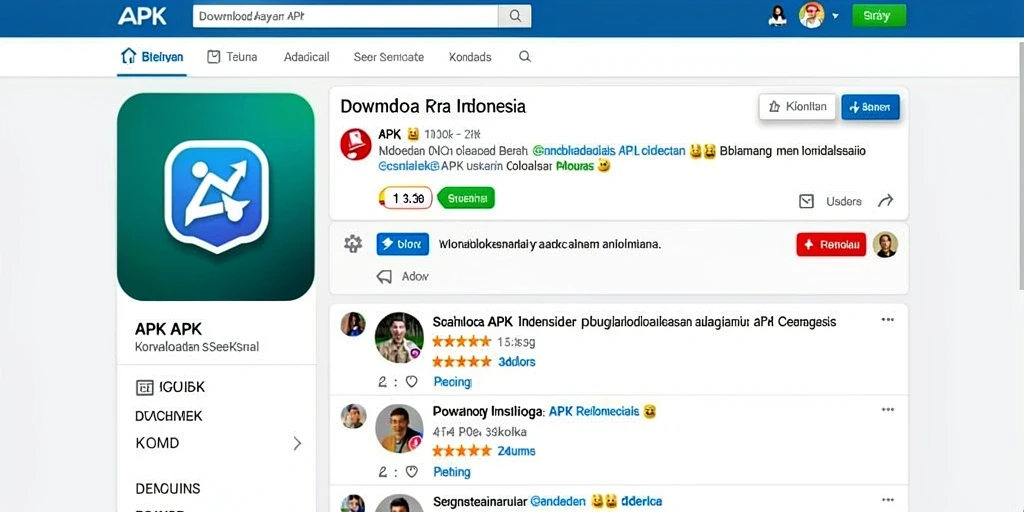Open the Kondads tab
This screenshot has width=1024, height=512.
[470, 57]
